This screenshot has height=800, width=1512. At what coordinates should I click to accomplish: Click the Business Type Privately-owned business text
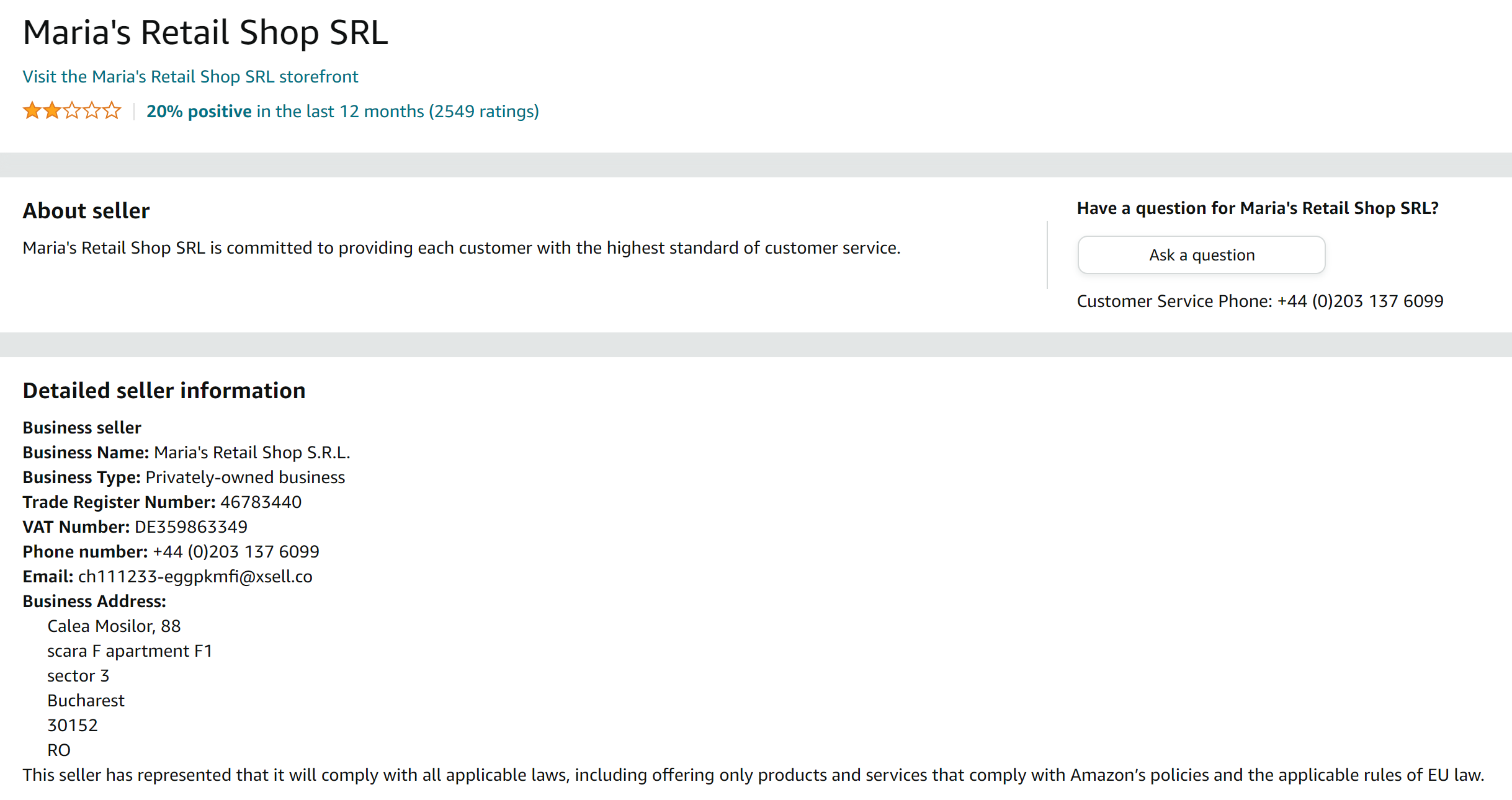tap(244, 477)
